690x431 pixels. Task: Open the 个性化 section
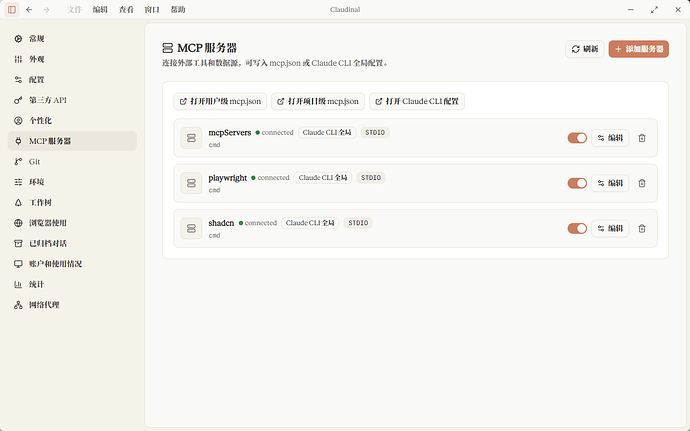pyautogui.click(x=72, y=121)
